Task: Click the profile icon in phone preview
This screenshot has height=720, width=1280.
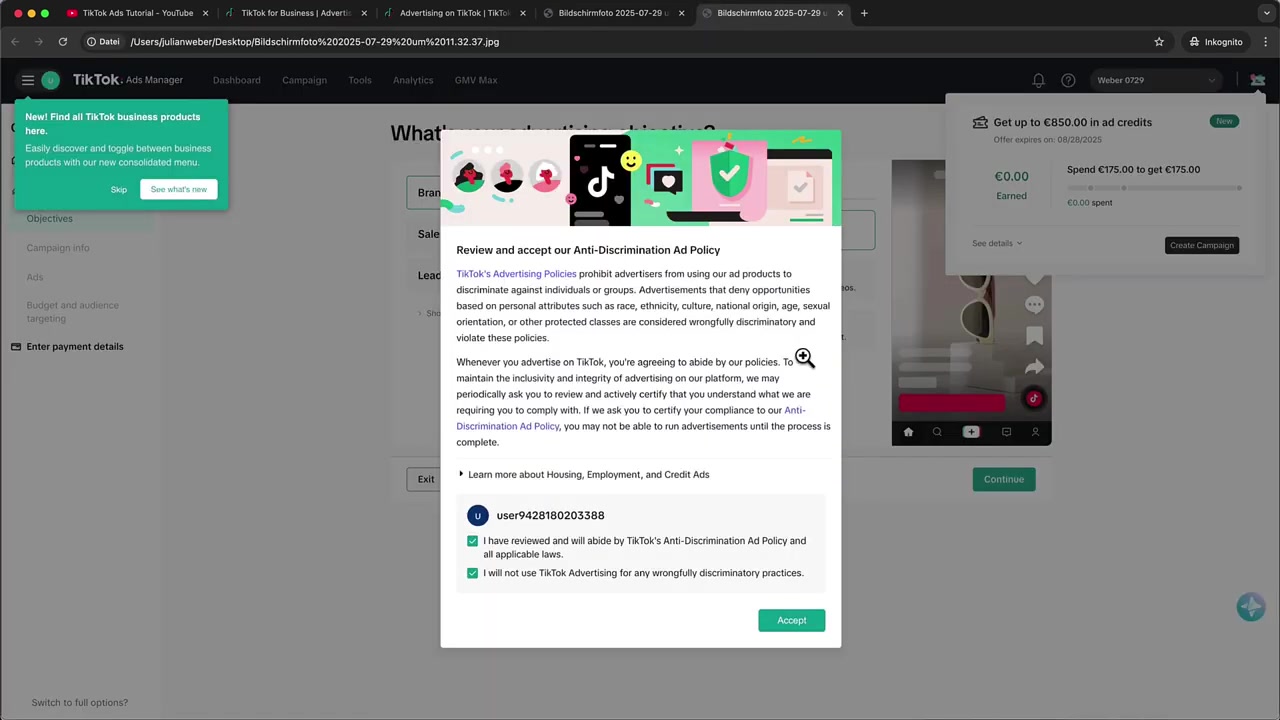Action: (x=1035, y=432)
